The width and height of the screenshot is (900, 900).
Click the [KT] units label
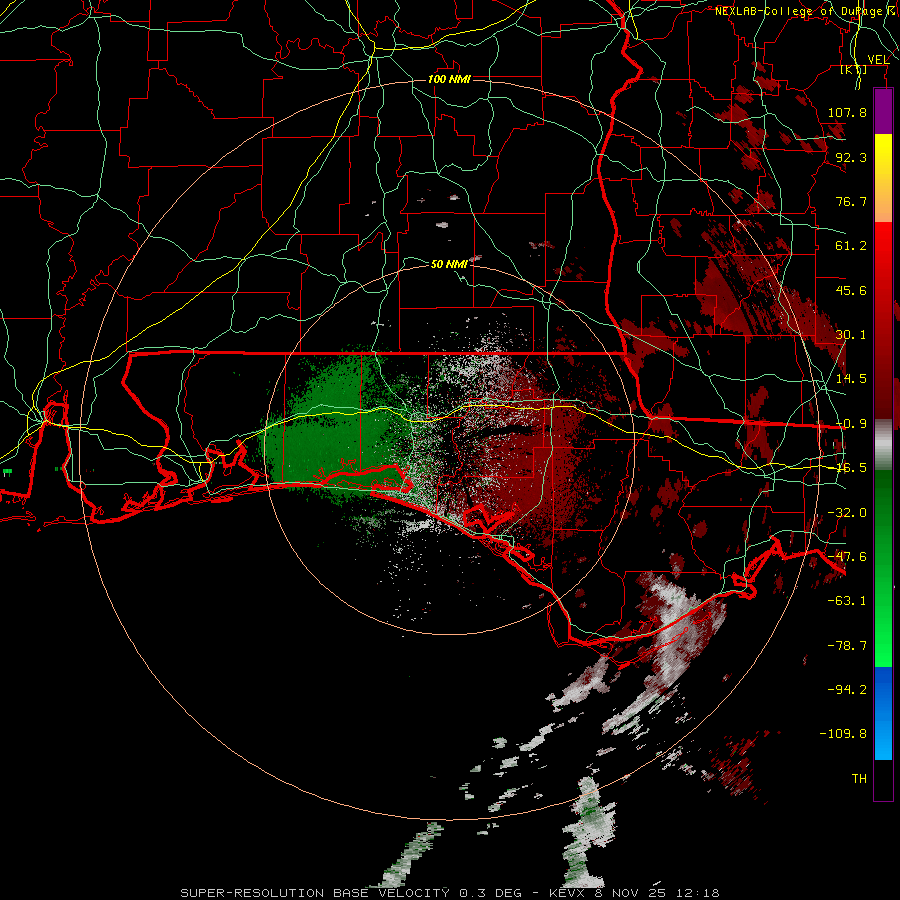[x=854, y=69]
